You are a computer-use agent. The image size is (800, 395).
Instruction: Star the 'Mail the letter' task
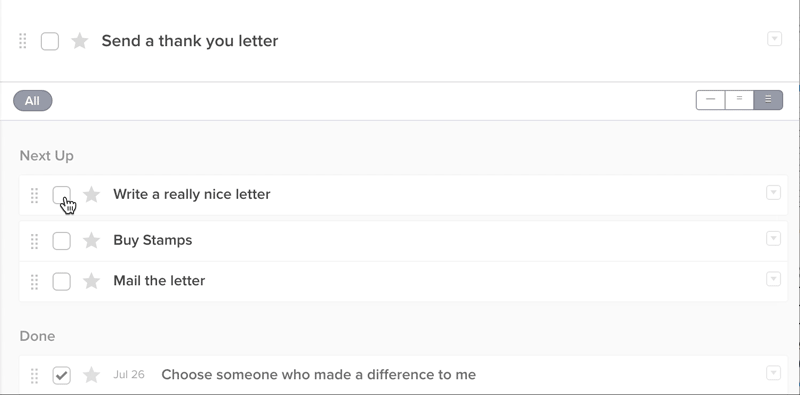pos(91,281)
